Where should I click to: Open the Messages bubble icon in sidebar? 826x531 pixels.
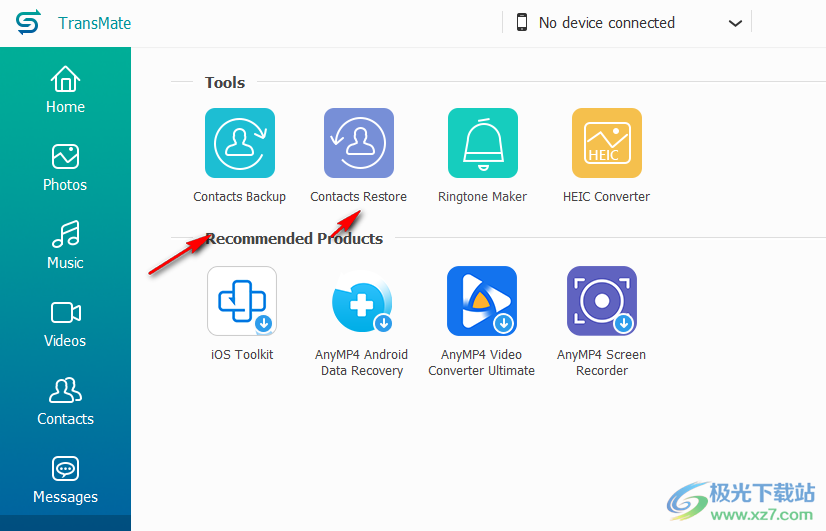click(x=65, y=468)
